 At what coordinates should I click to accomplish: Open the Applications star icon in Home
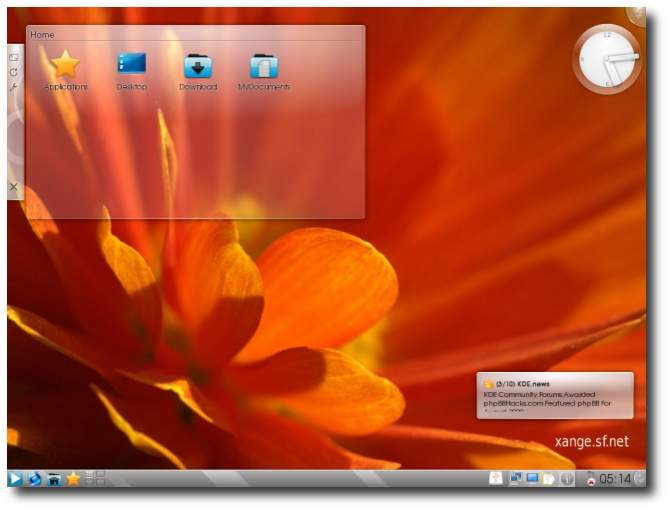pos(65,64)
